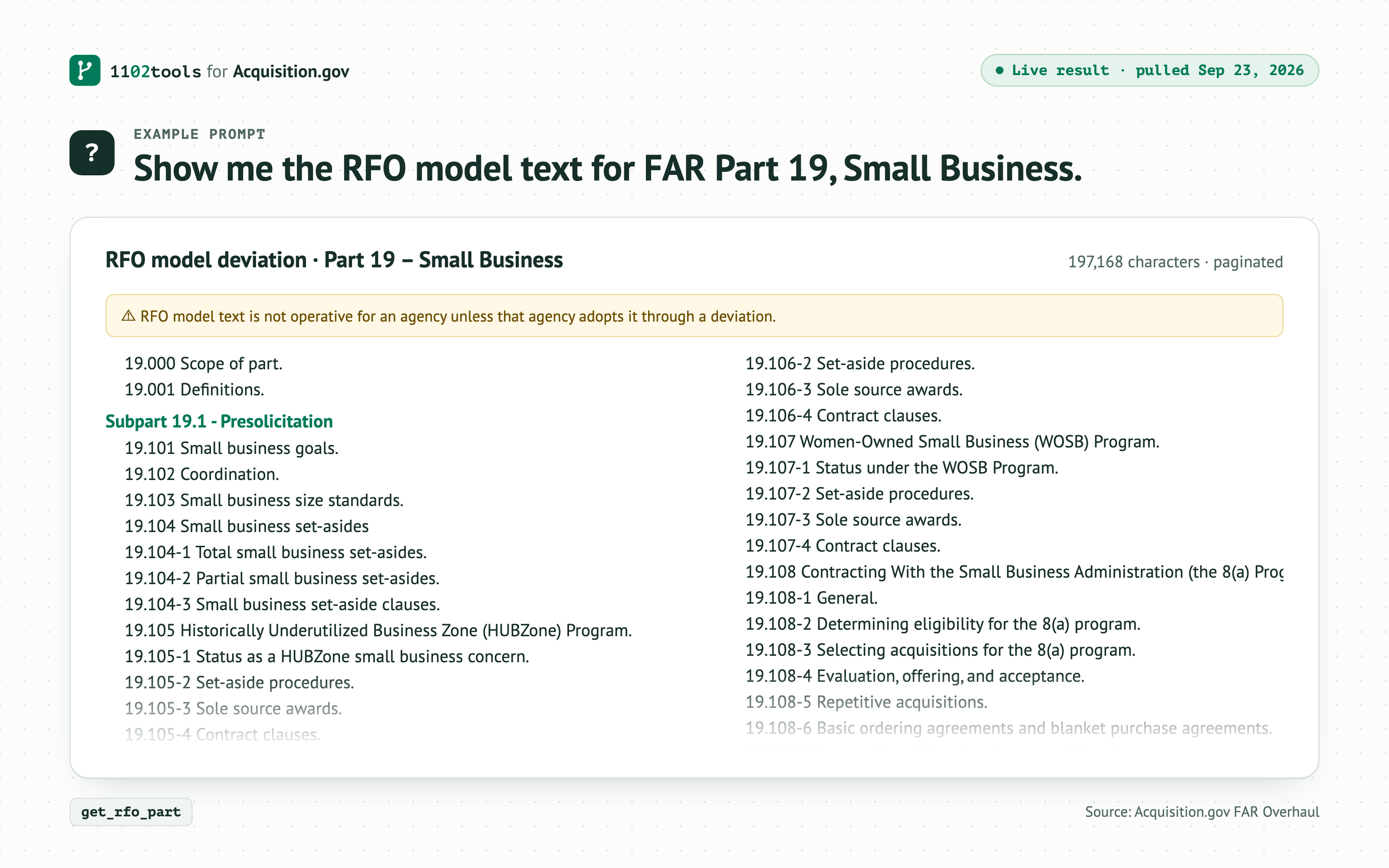
Task: Click 19.108-4 Evaluation, offering, and acceptance.
Action: pos(915,676)
